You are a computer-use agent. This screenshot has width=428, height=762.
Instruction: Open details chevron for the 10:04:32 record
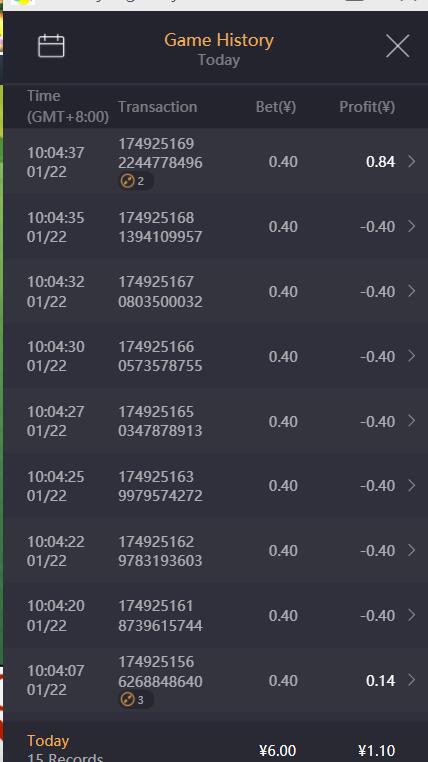(411, 291)
